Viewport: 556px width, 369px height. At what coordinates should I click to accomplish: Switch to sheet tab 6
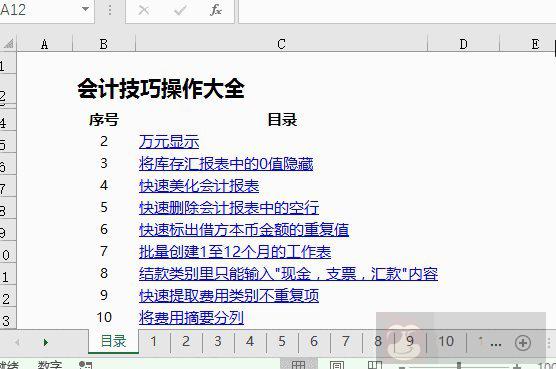314,341
